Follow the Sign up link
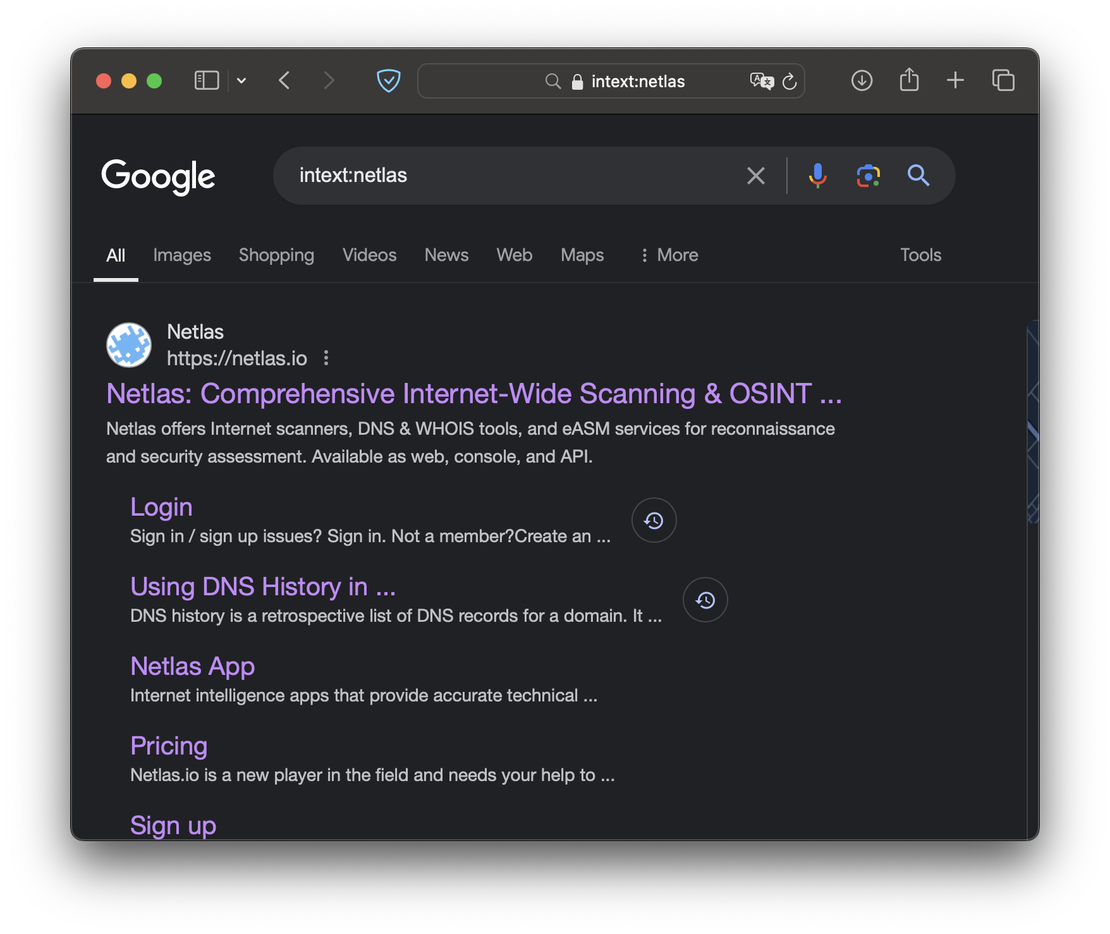This screenshot has height=934, width=1110. coord(172,825)
